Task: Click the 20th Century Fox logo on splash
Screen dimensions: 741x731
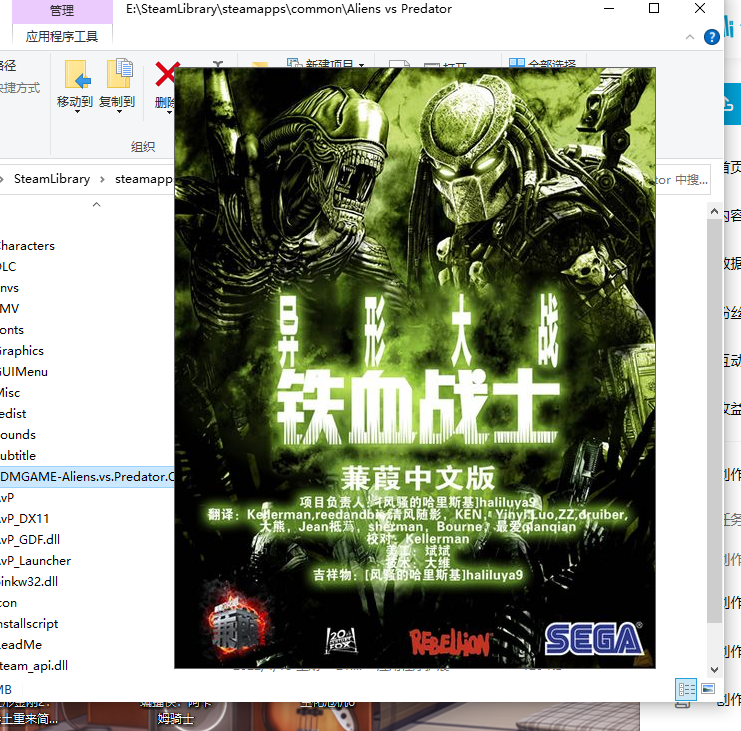Action: pos(341,641)
